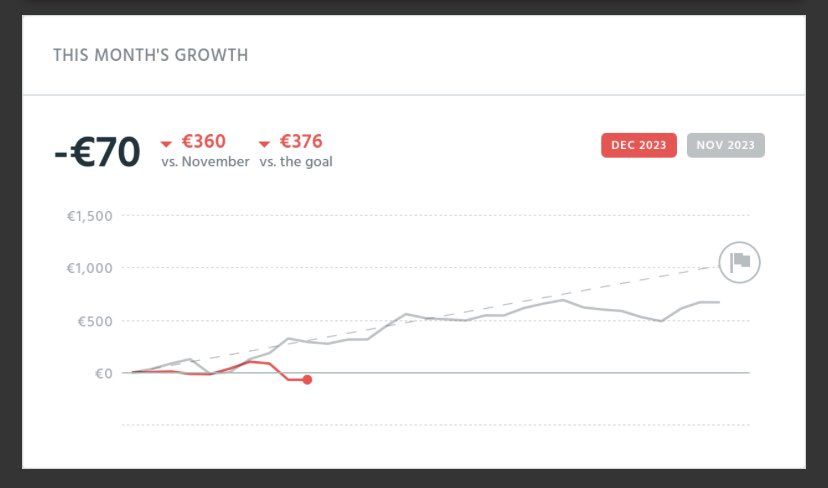
Task: Click the red endpoint dot on chart
Action: coord(307,380)
